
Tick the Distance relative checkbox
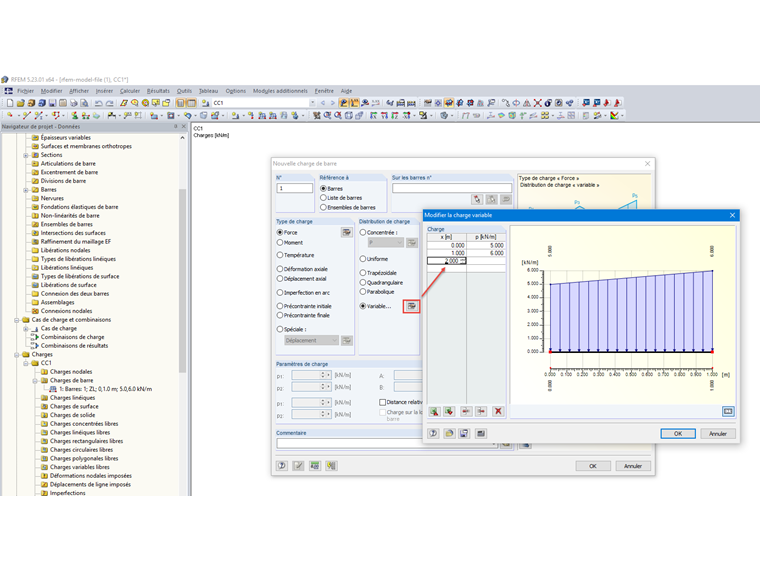click(x=382, y=402)
